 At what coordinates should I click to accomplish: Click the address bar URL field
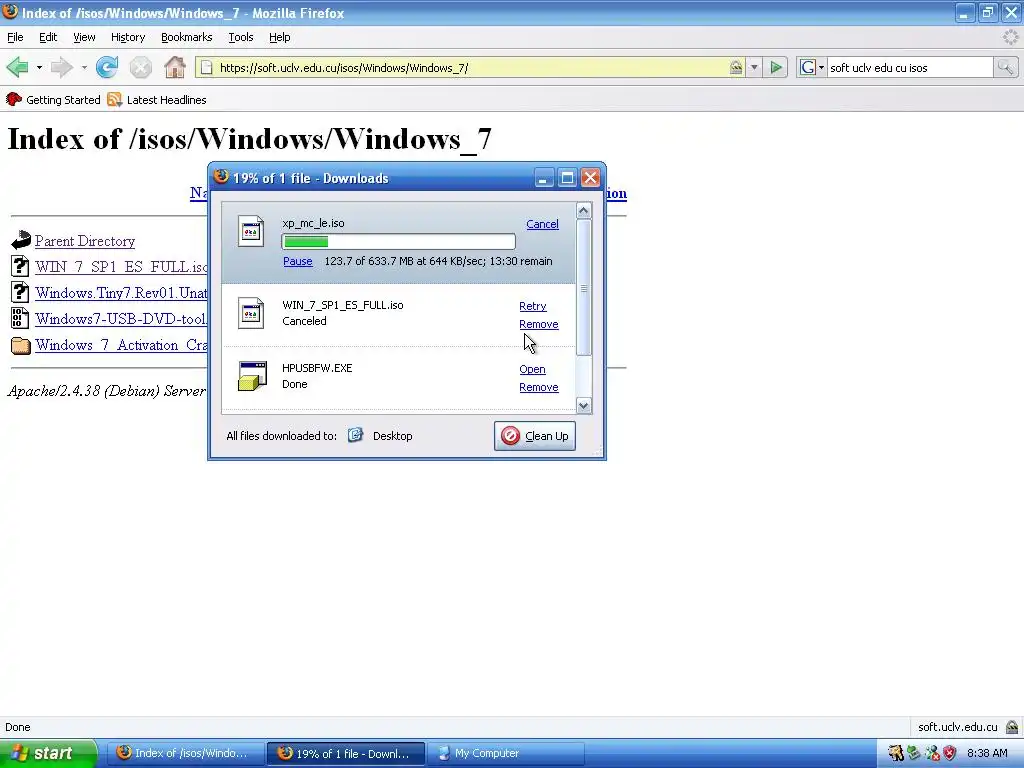point(470,67)
